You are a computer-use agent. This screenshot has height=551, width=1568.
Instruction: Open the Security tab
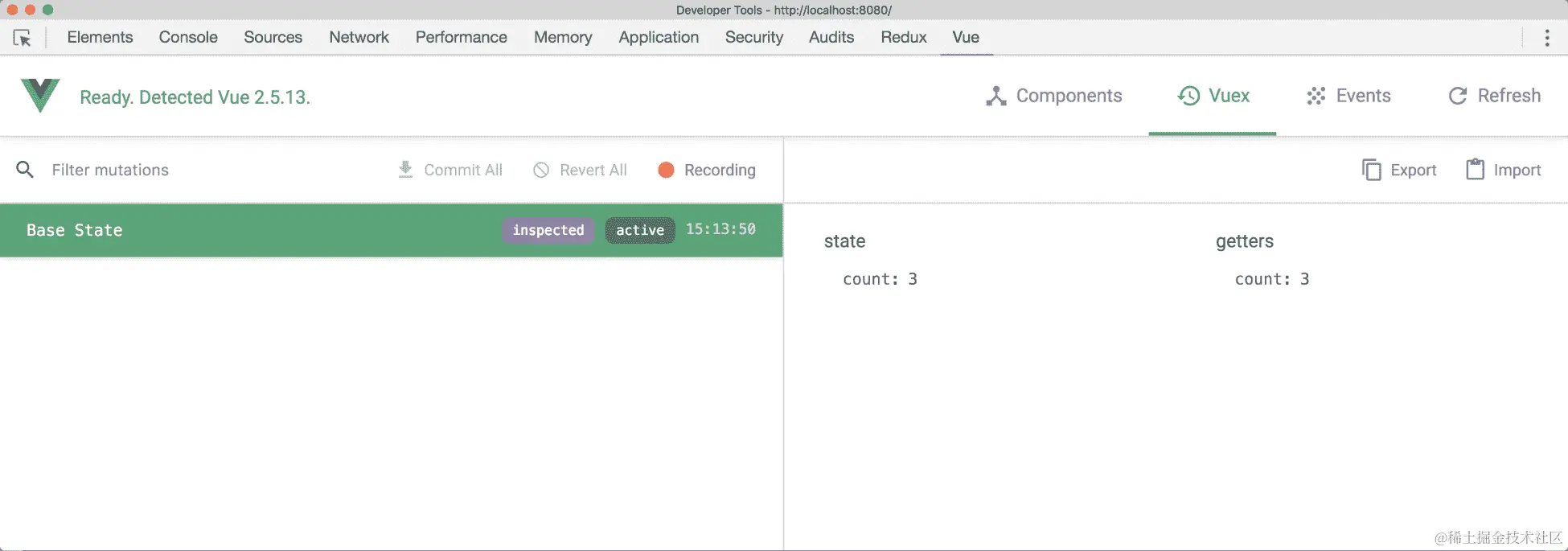(x=754, y=37)
